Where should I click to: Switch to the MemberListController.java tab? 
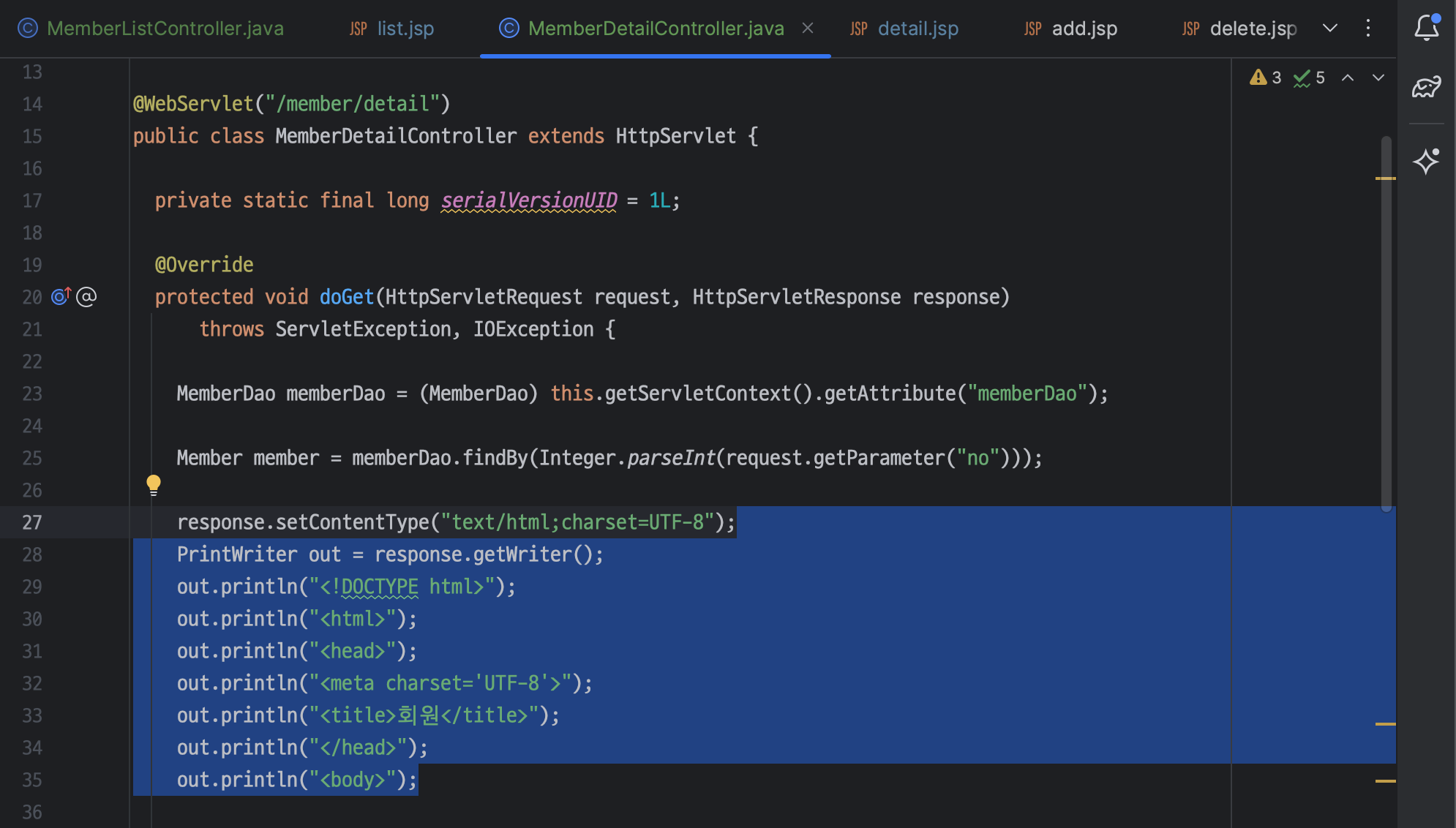point(165,28)
